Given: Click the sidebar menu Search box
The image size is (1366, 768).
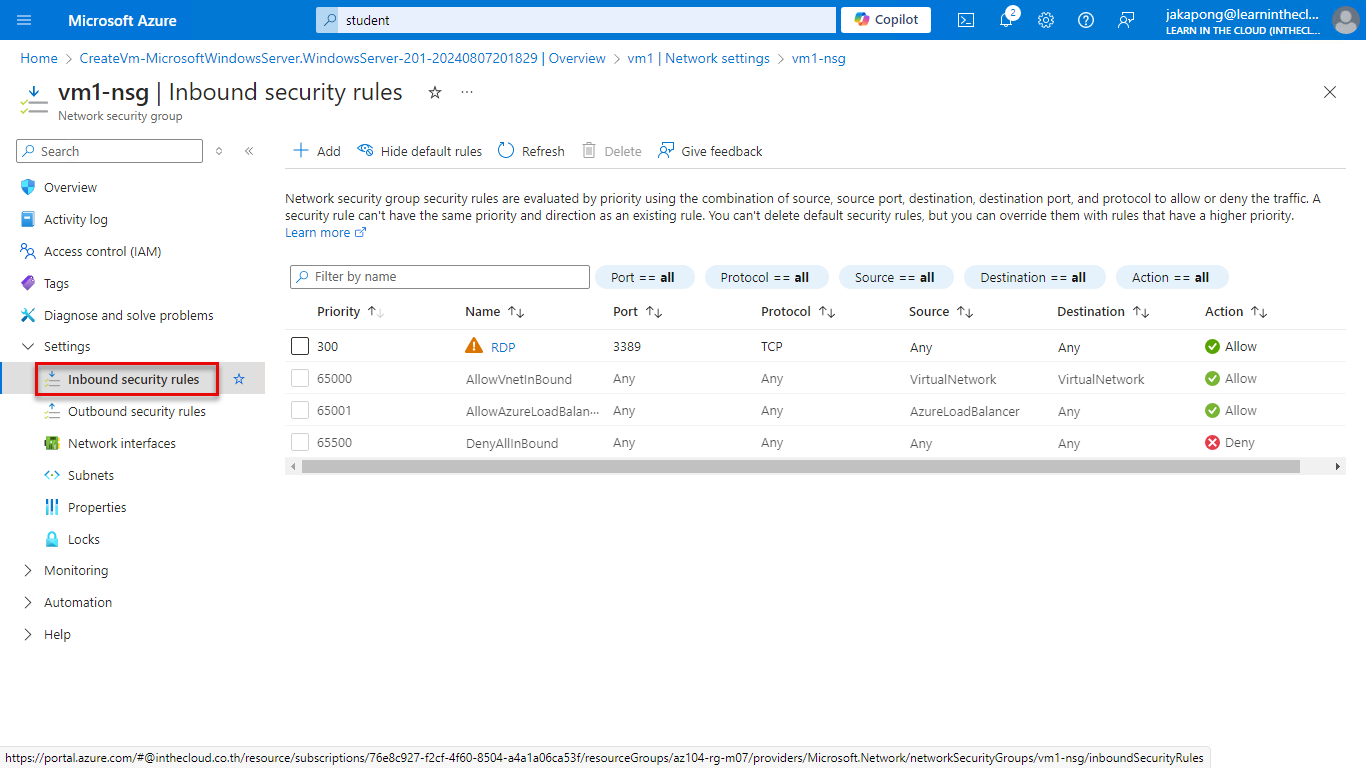Looking at the screenshot, I should click(110, 151).
